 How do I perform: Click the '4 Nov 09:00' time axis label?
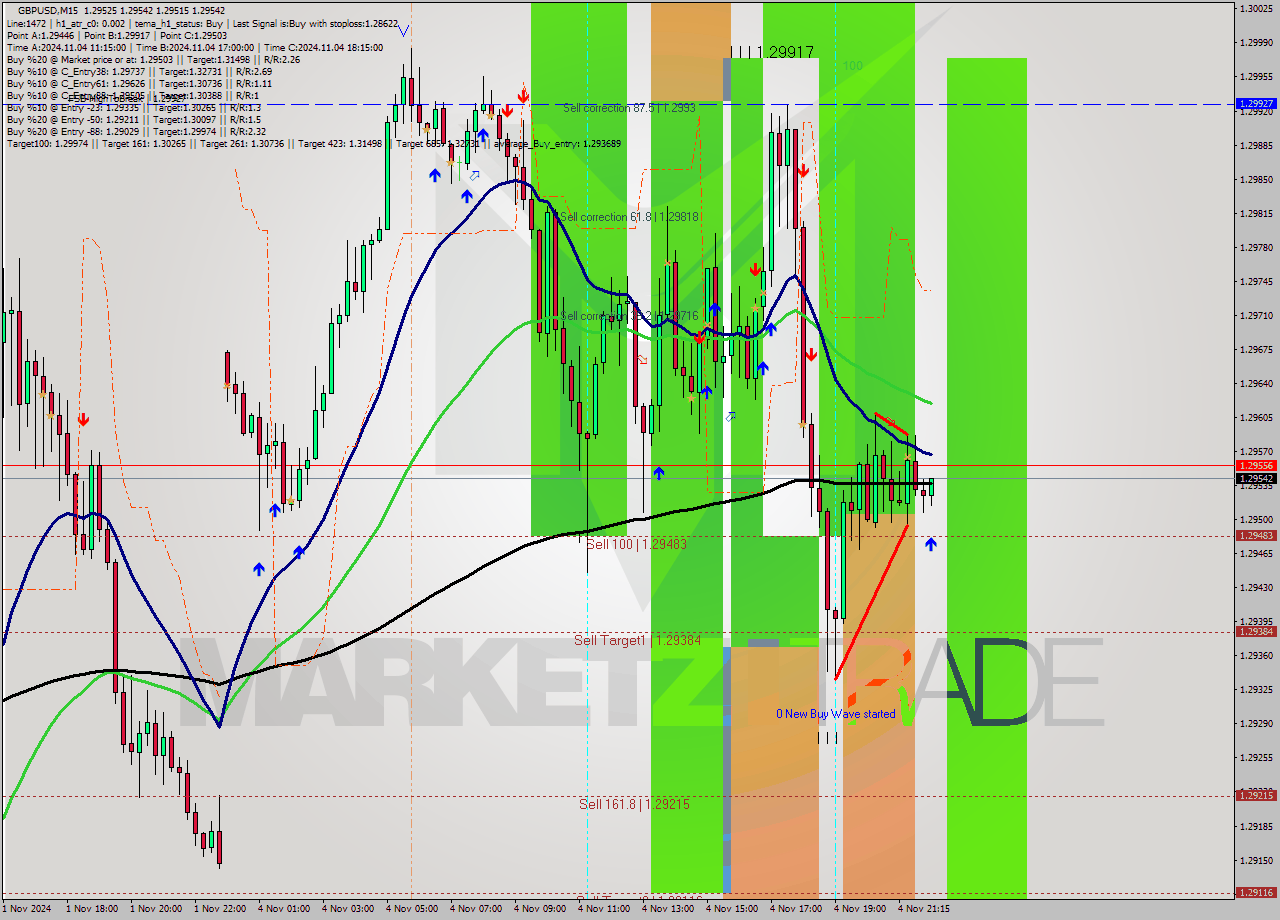point(539,909)
